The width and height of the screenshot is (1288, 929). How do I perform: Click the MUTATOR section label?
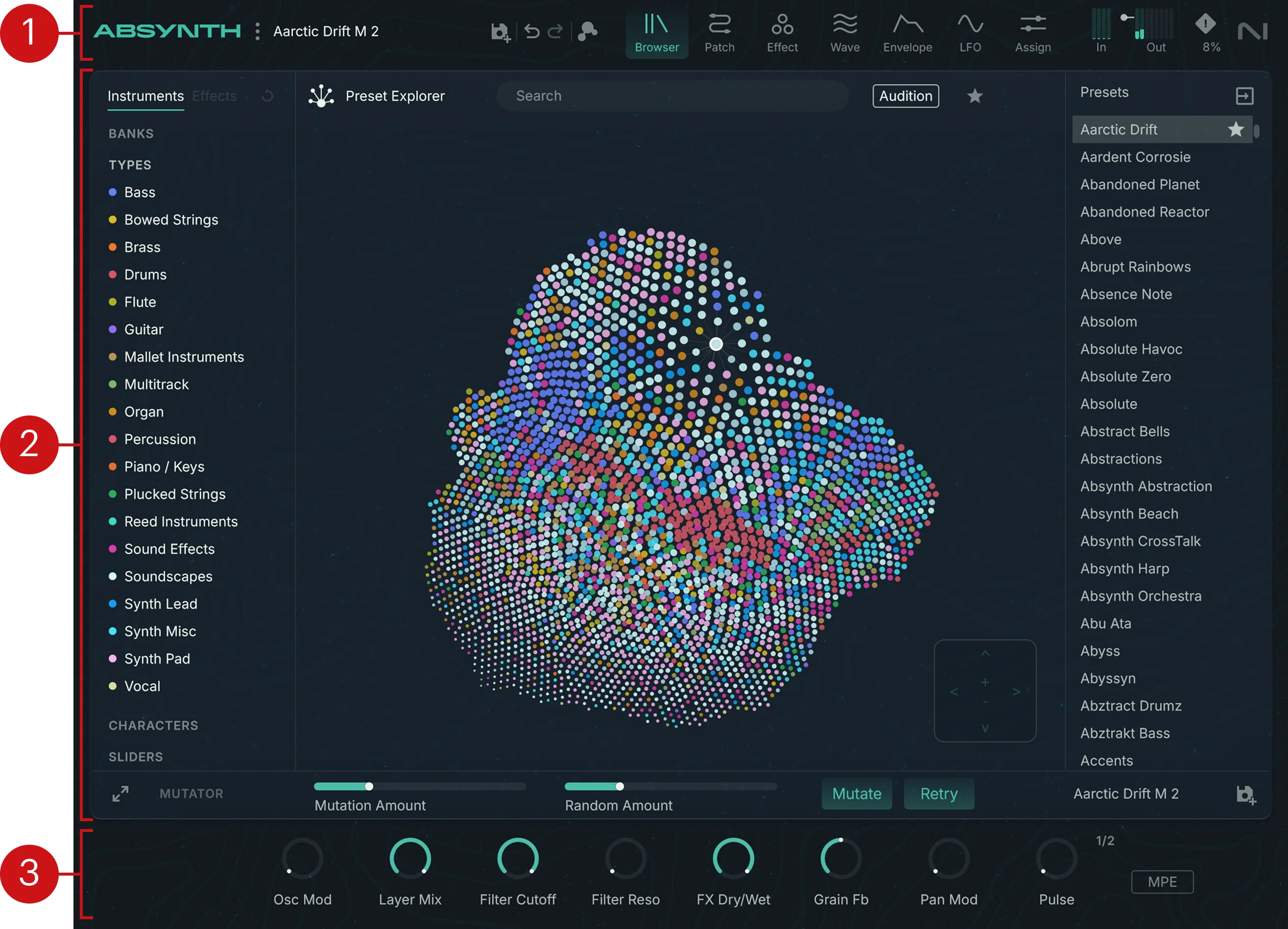(191, 793)
